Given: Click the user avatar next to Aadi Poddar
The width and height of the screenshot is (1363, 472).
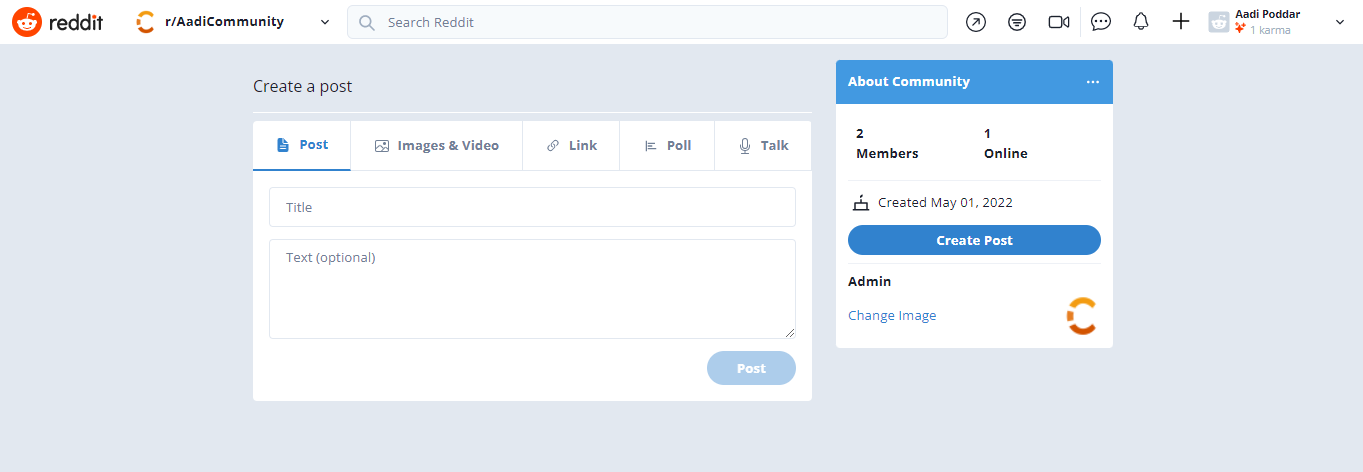Looking at the screenshot, I should [x=1219, y=22].
